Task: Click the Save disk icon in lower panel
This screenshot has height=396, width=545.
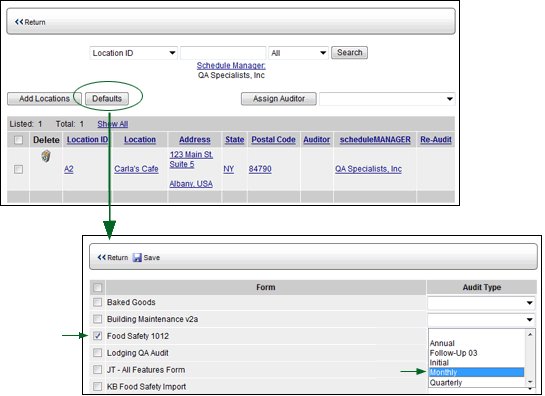Action: point(137,258)
